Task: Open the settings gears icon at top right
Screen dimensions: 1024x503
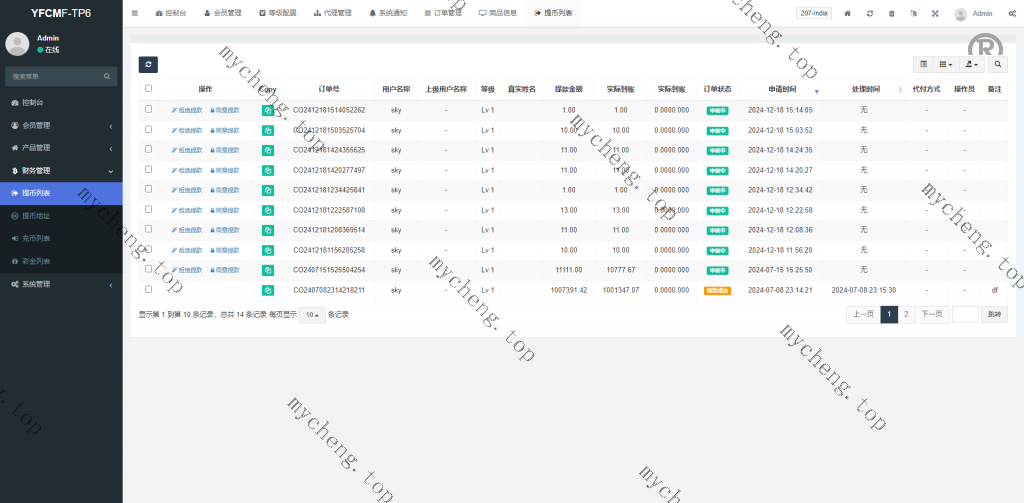Action: point(1011,14)
